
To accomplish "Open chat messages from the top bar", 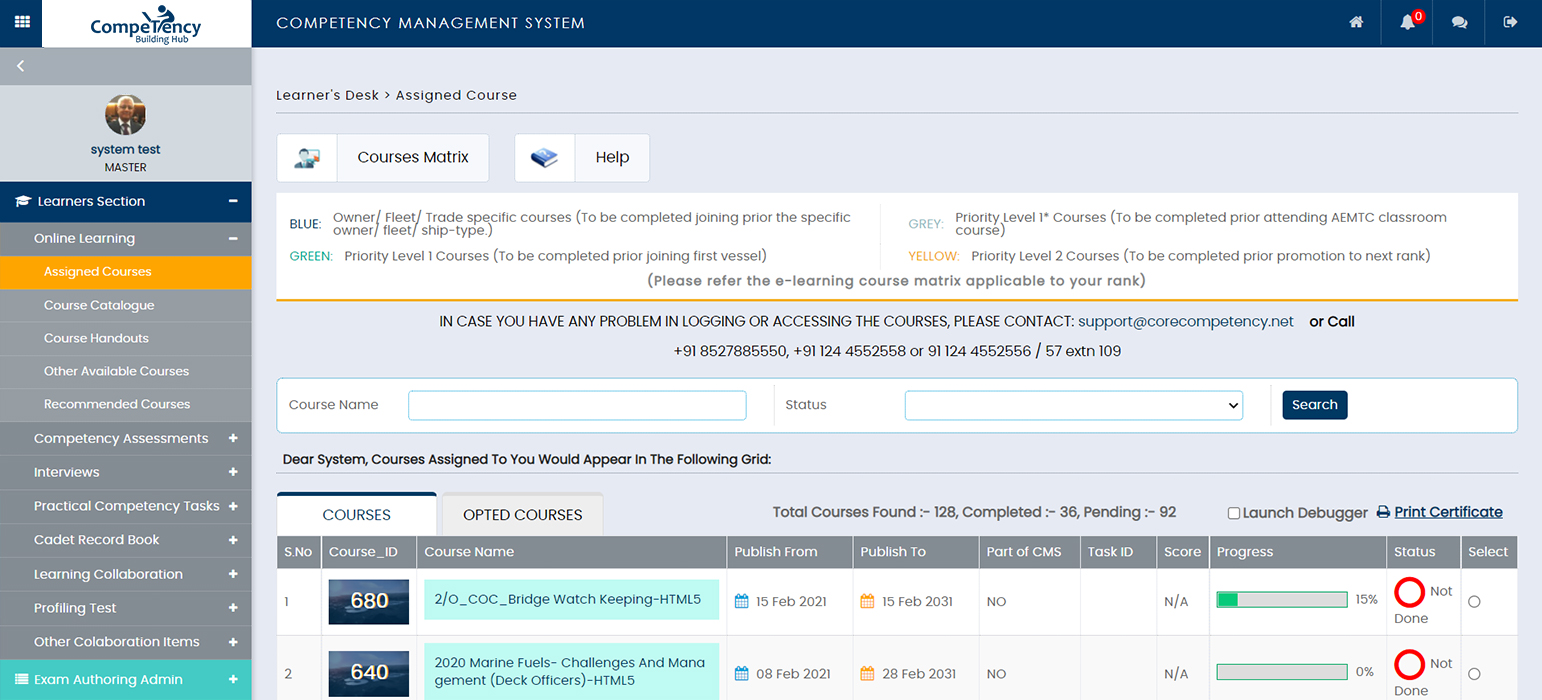I will click(1459, 22).
